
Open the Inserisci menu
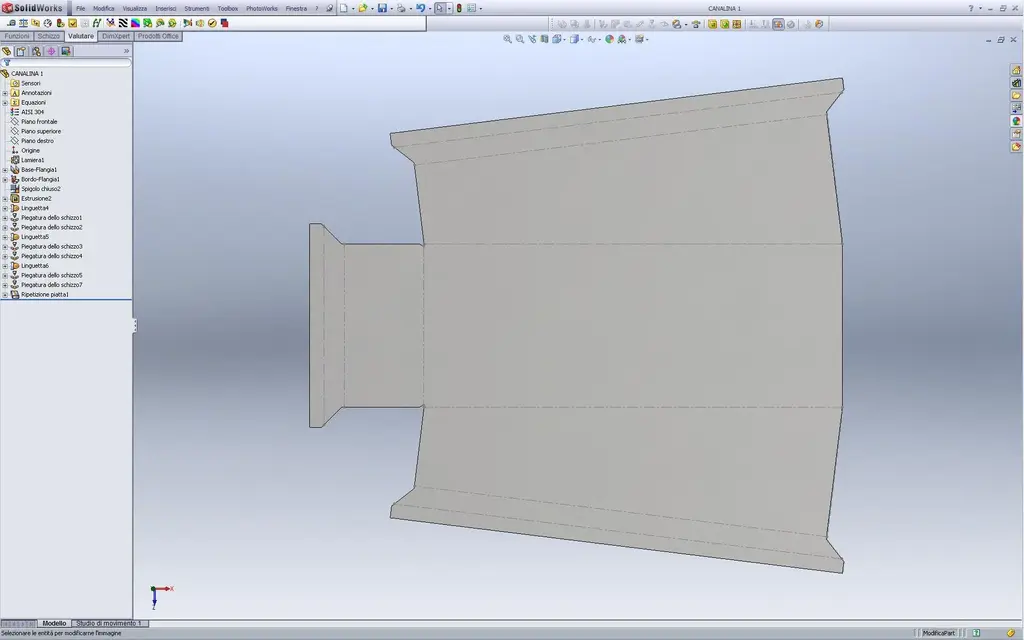[165, 8]
